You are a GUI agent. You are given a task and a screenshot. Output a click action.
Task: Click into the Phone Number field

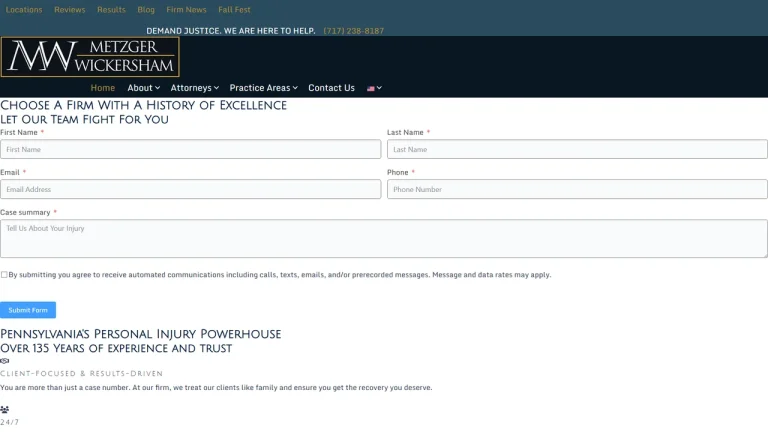577,190
